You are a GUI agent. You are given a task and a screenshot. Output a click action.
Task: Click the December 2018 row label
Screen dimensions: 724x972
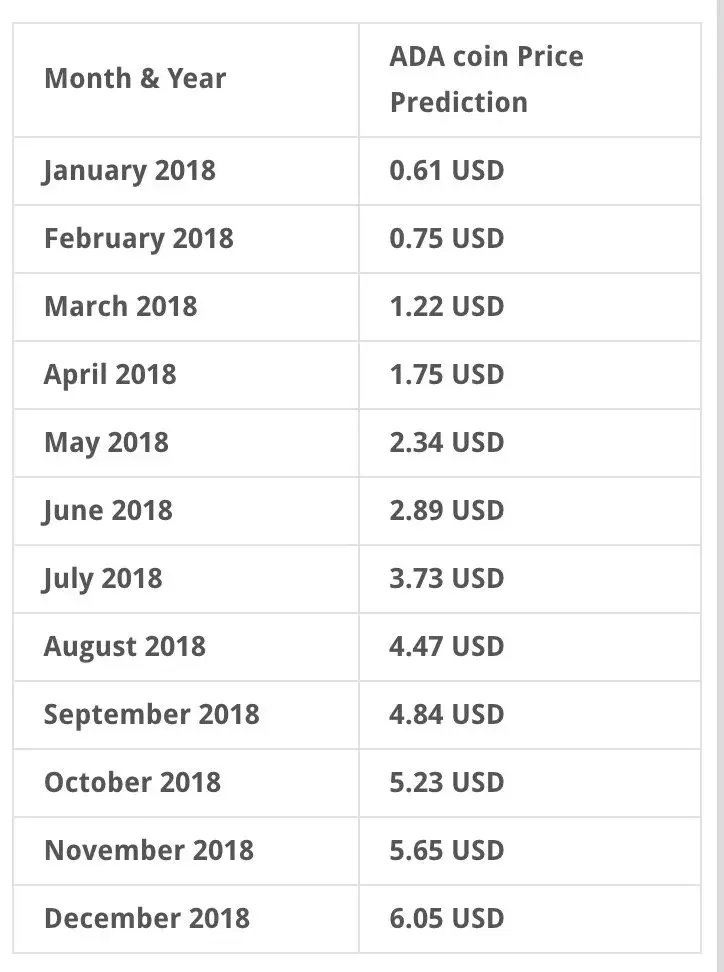pyautogui.click(x=147, y=918)
